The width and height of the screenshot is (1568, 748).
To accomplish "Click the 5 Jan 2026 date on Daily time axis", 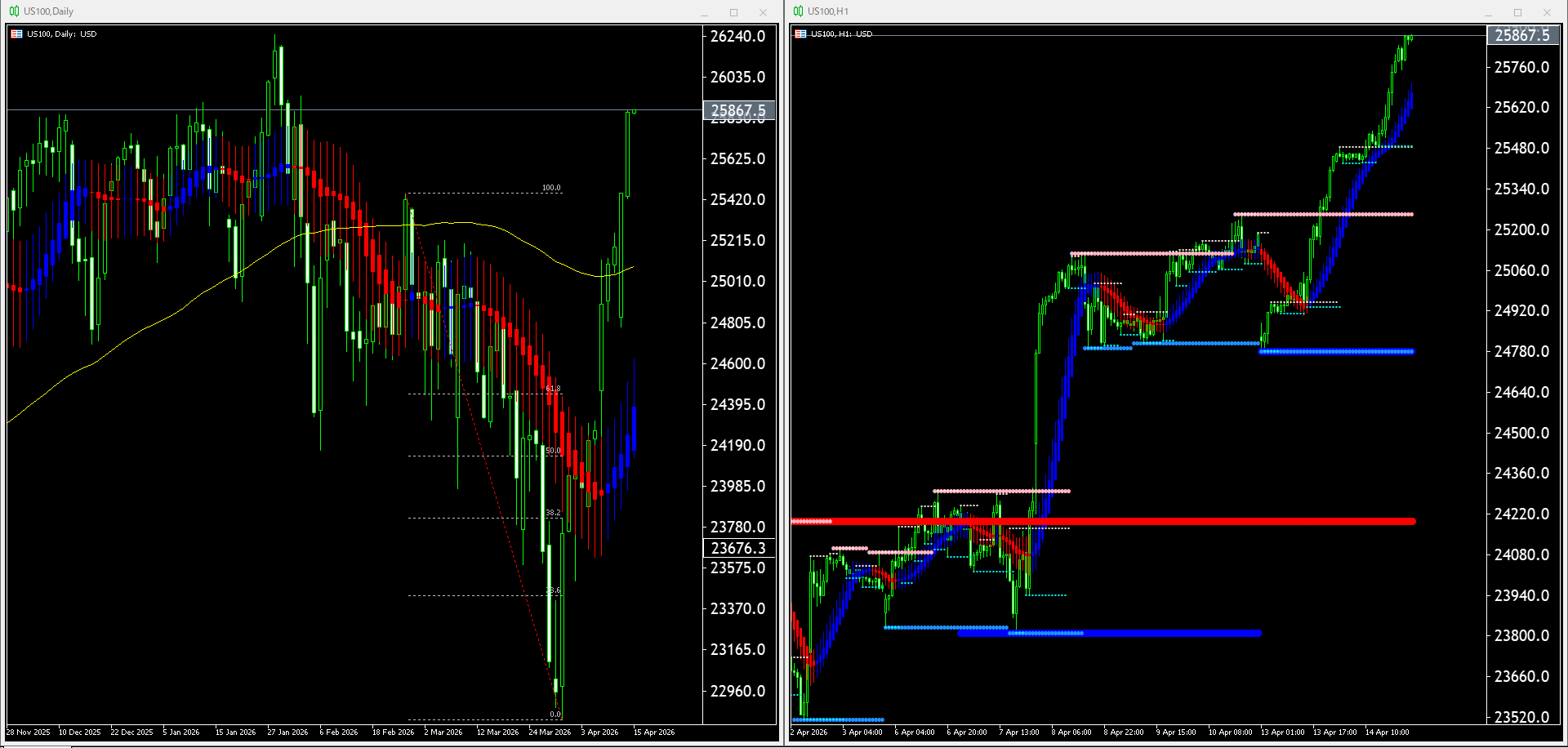I will (x=181, y=732).
